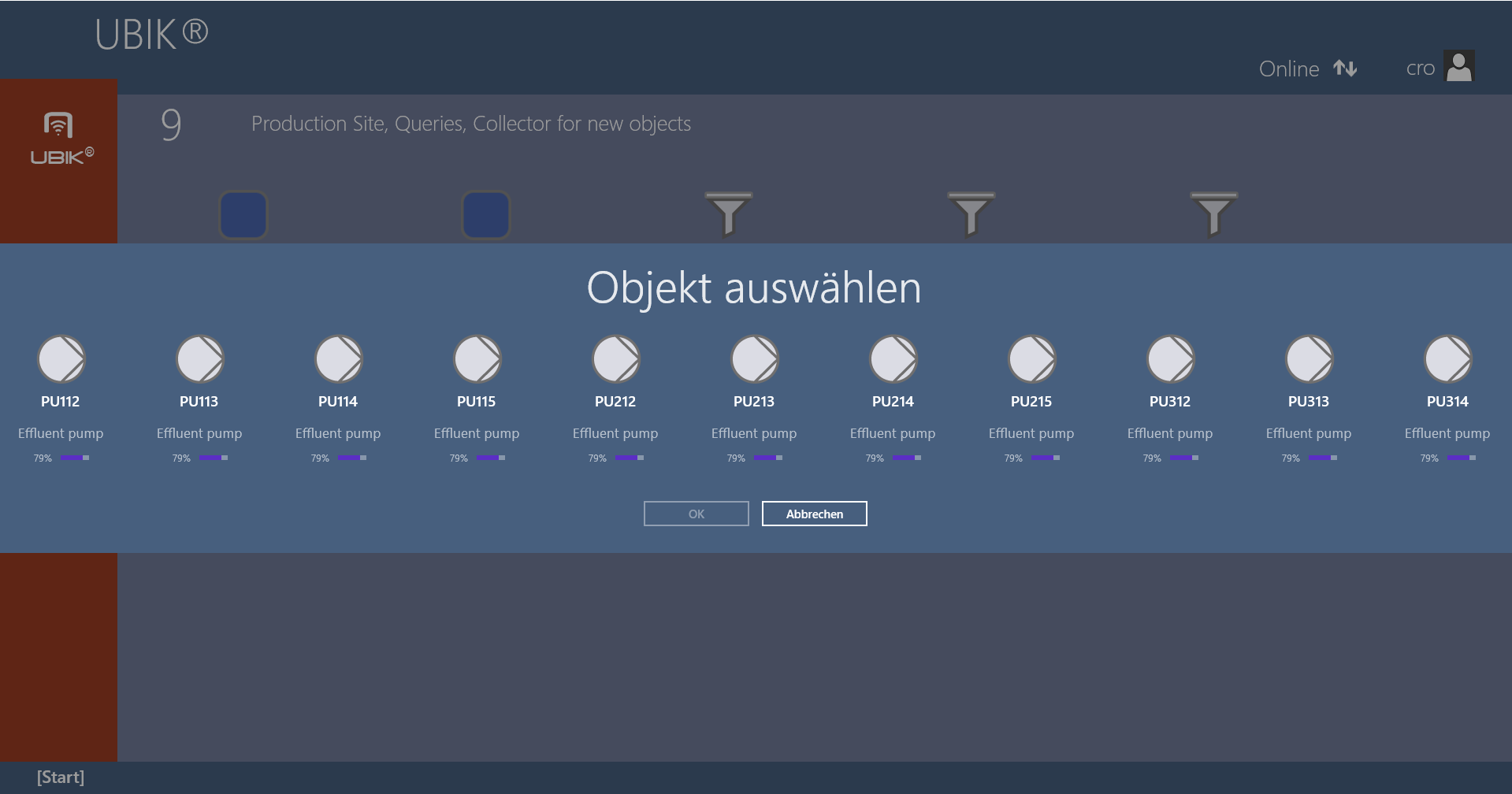Open the first funnel filter query
1512x794 pixels.
(x=728, y=214)
